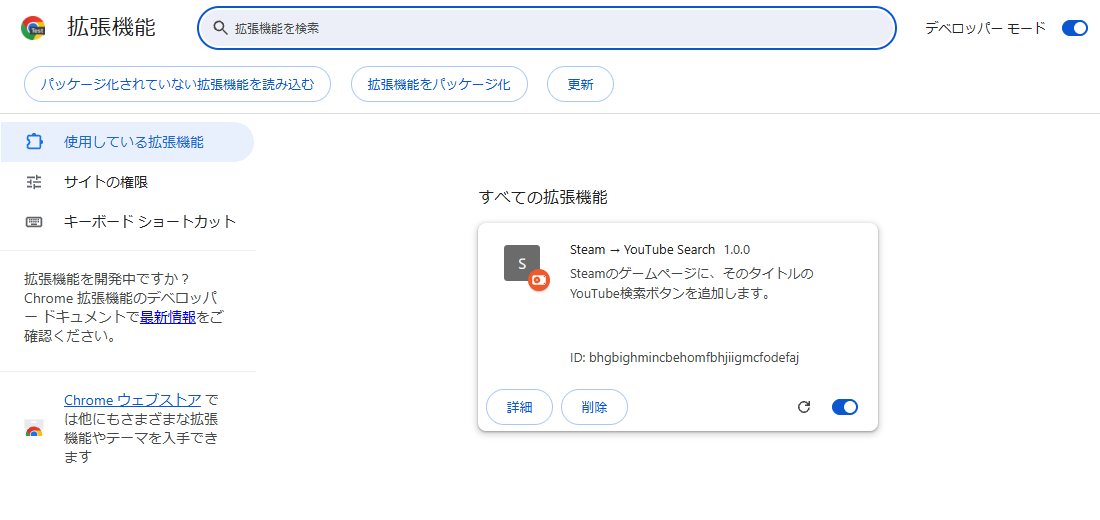1100x520 pixels.
Task: Click the sliders icon beside サイトの権限
Action: pyautogui.click(x=34, y=182)
